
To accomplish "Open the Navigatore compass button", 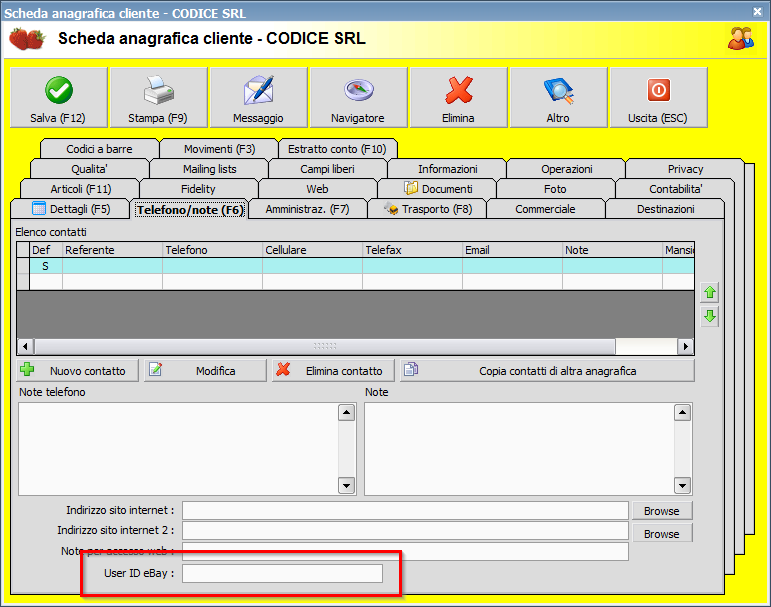I will point(358,97).
